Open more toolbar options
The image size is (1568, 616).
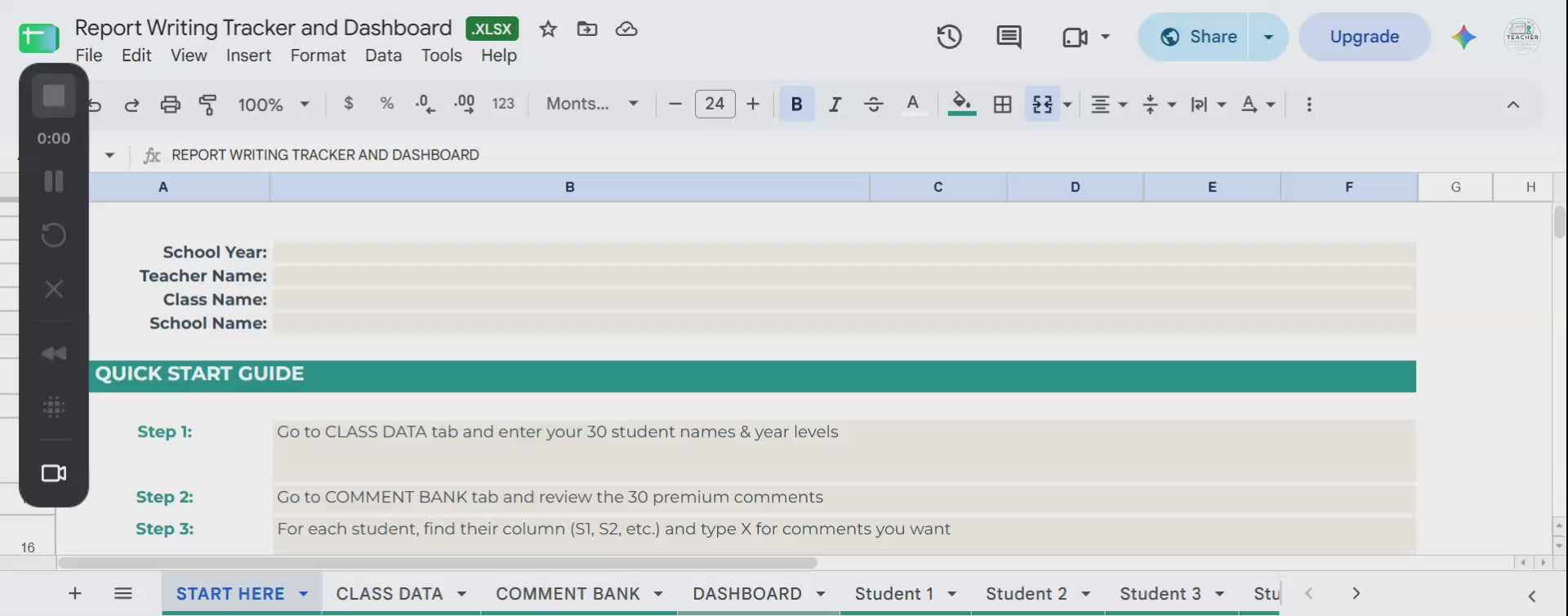pos(1309,105)
